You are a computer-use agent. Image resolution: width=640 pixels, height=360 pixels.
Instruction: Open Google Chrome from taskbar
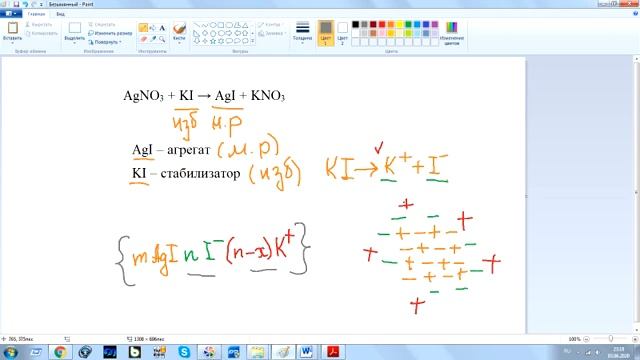60,351
